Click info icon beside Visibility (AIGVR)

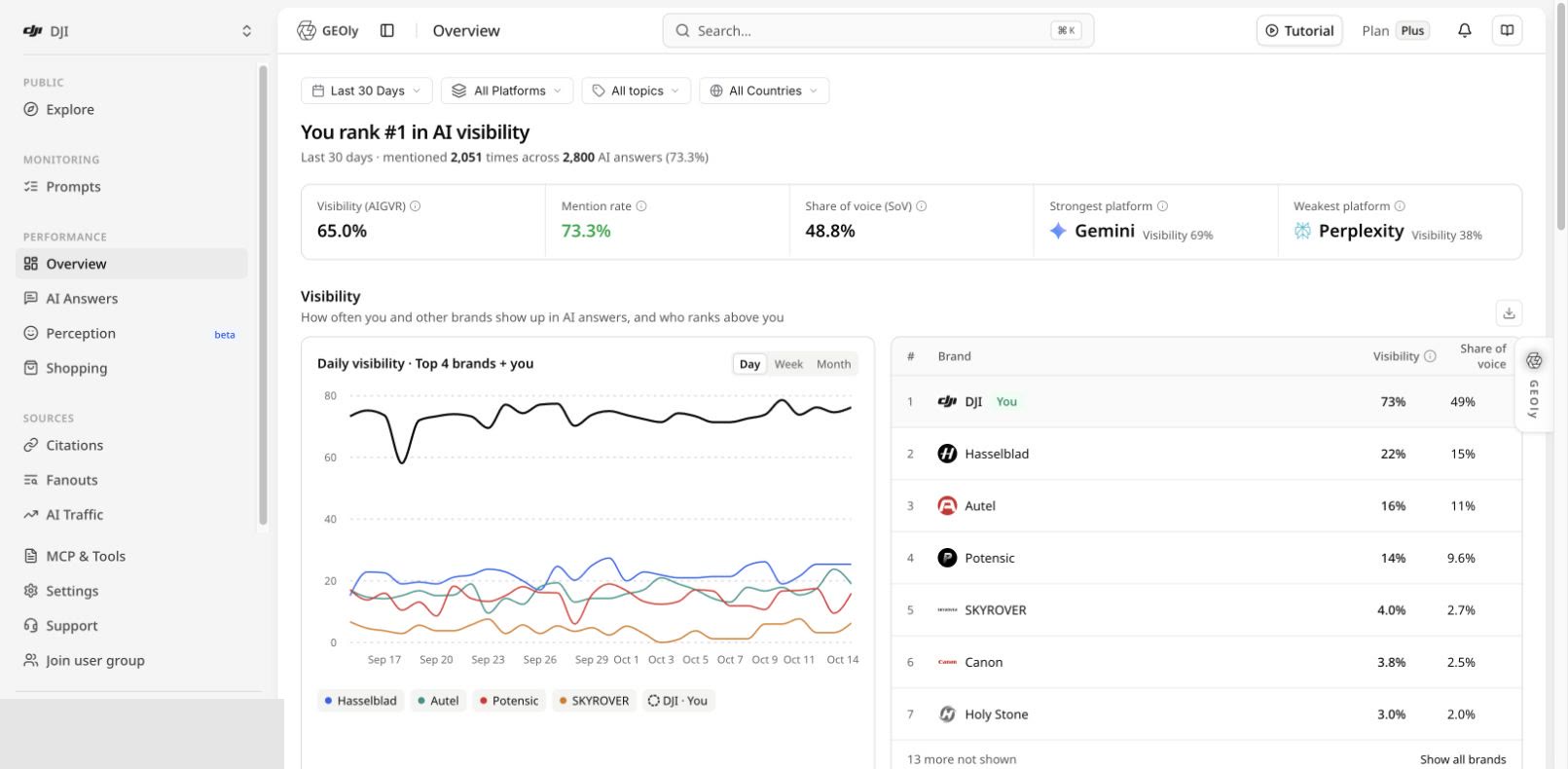point(416,206)
